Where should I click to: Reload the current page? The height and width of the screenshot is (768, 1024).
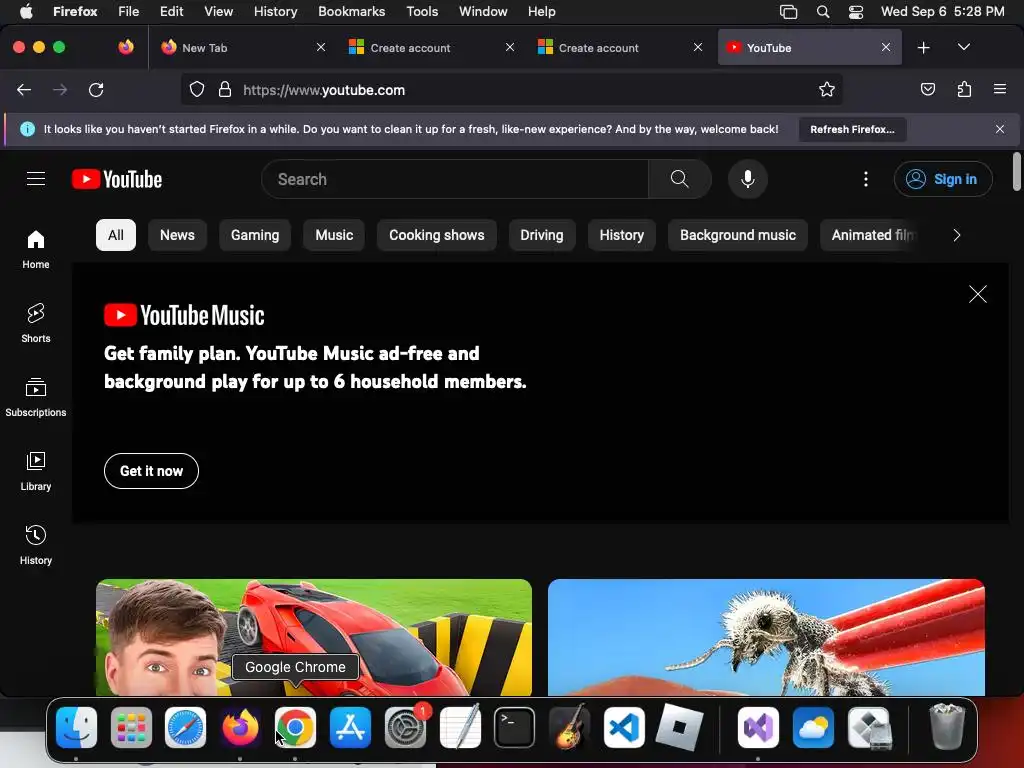click(96, 89)
